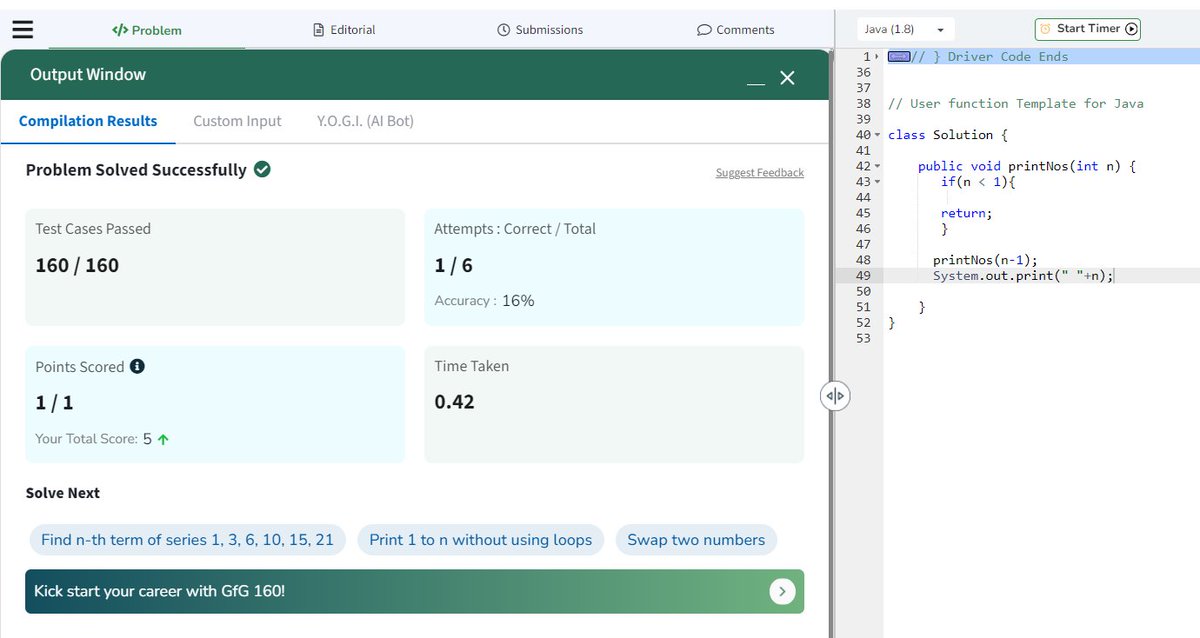The height and width of the screenshot is (638, 1200).
Task: Open the hamburger navigation menu
Action: tap(22, 29)
